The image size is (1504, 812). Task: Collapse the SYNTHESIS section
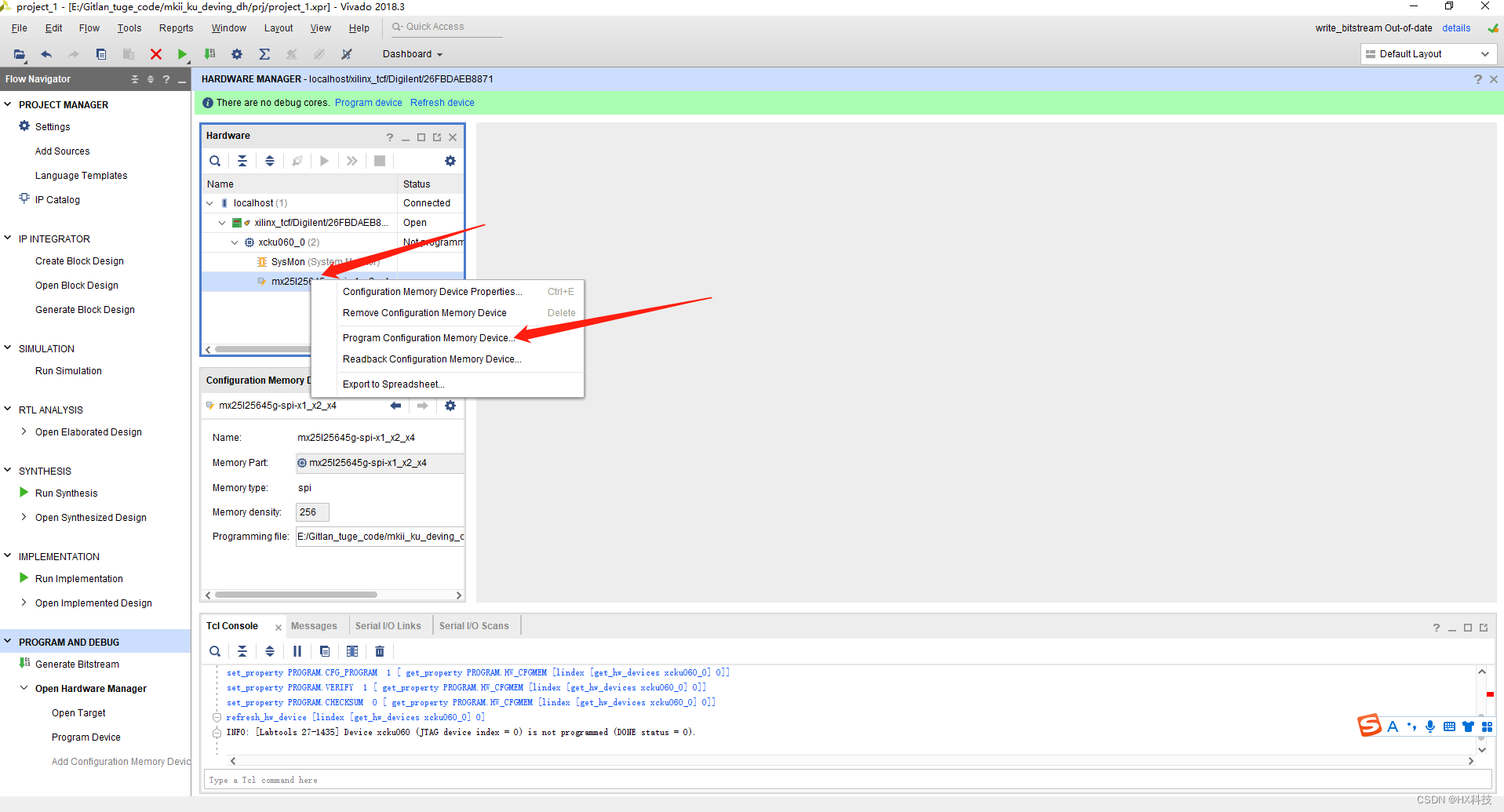[8, 471]
